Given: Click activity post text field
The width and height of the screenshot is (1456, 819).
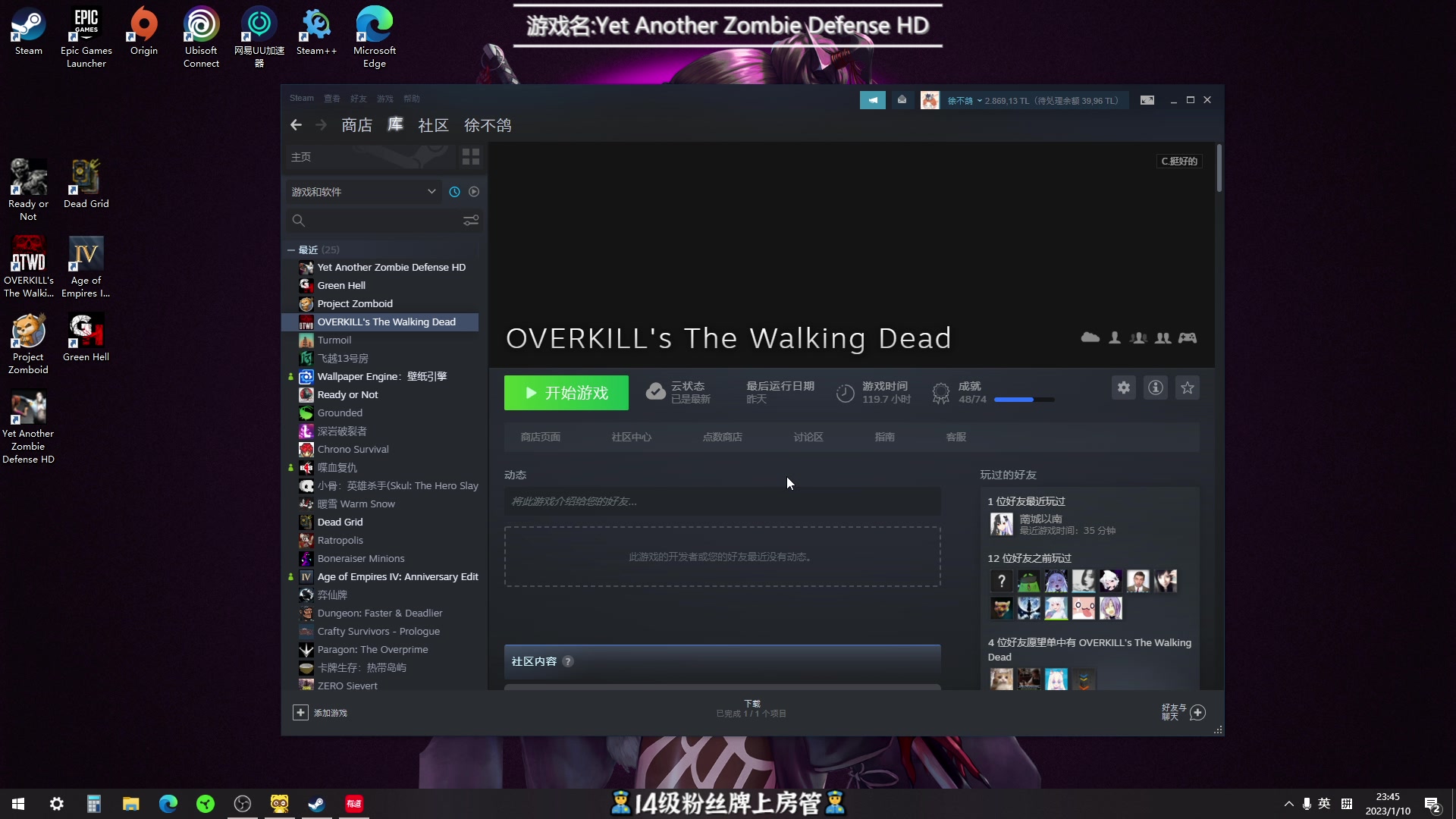Looking at the screenshot, I should (722, 501).
